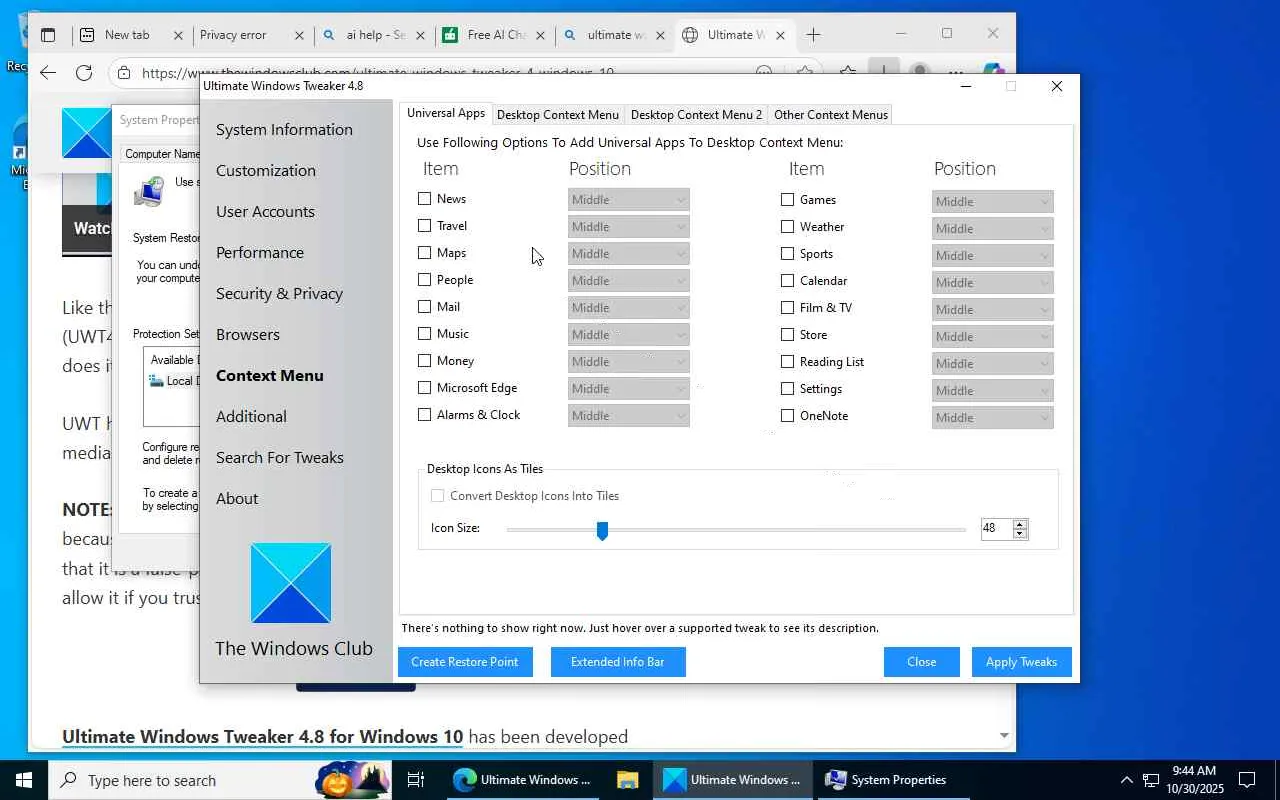
Task: Open the Desktop Context Menu tab
Action: (x=558, y=115)
